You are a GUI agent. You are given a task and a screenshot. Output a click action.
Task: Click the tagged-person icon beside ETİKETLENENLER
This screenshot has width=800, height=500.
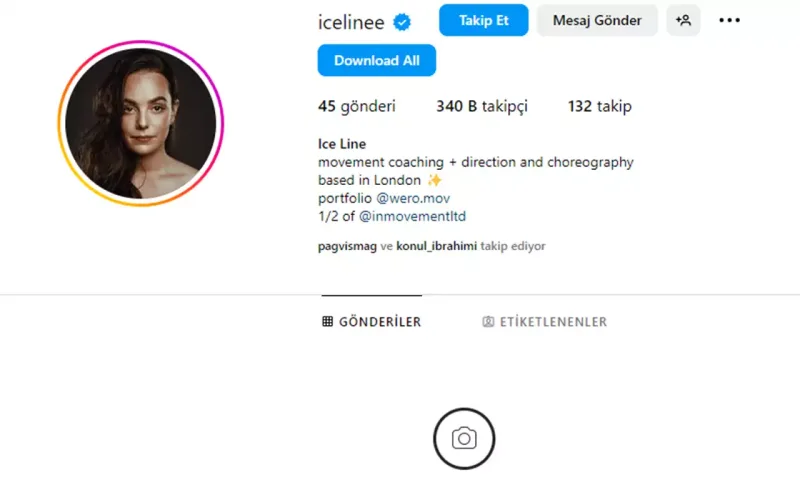488,322
